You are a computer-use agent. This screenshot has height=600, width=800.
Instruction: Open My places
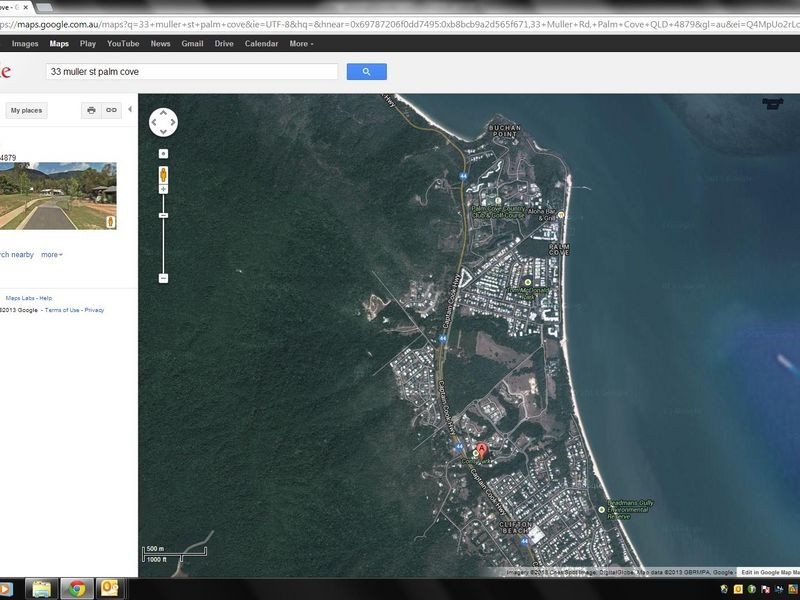tap(26, 110)
